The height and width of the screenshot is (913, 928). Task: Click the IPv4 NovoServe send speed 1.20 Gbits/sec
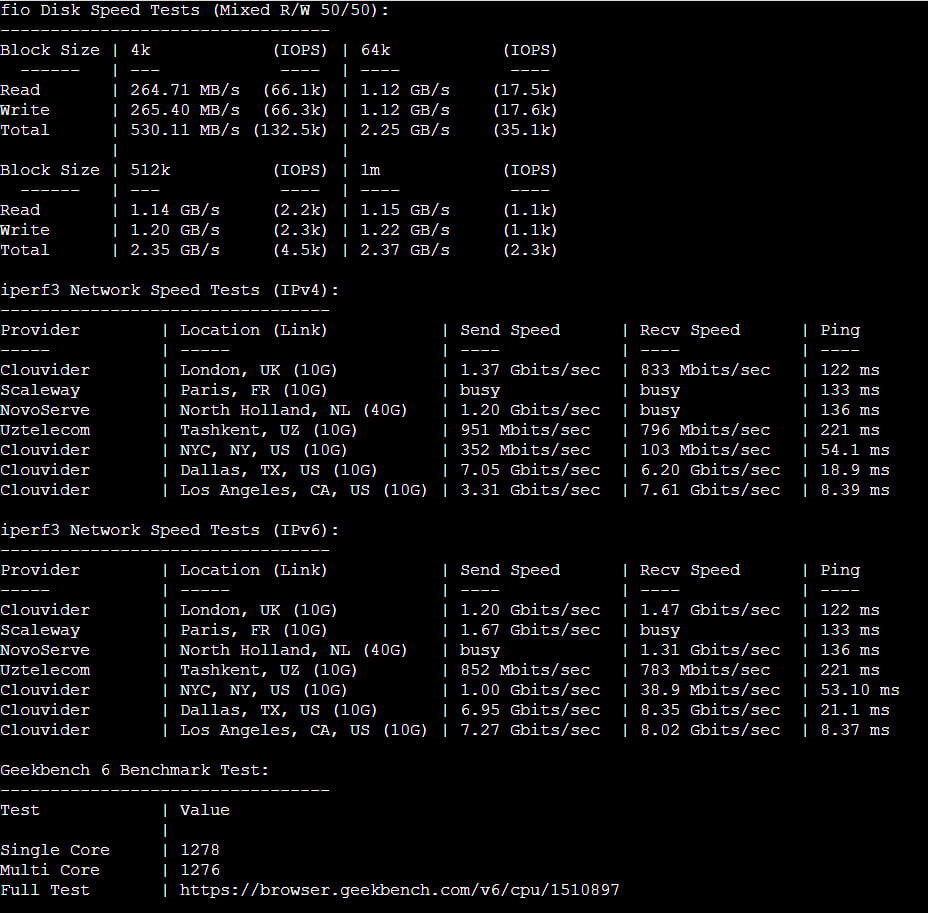(530, 410)
